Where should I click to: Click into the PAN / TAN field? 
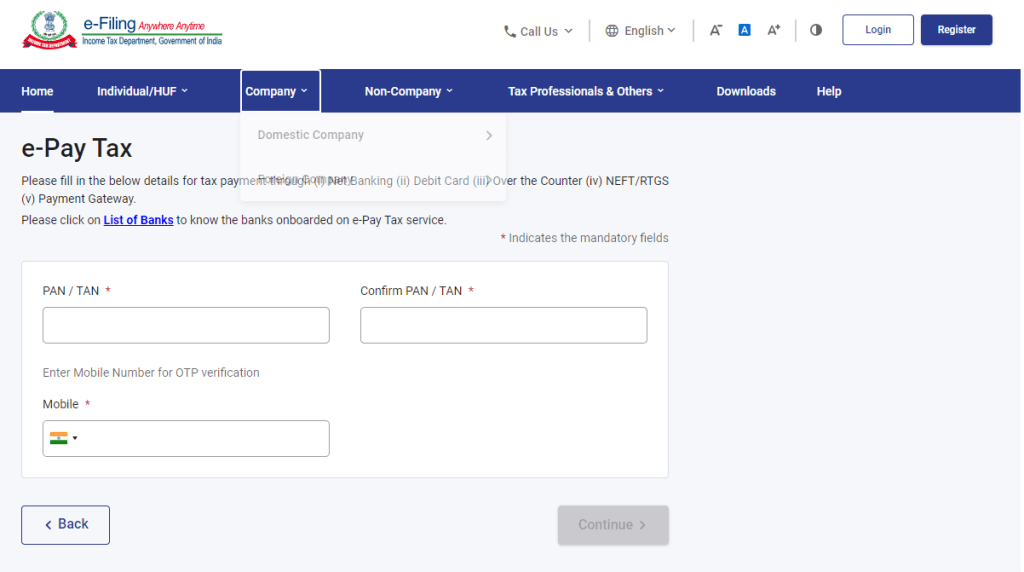[186, 325]
